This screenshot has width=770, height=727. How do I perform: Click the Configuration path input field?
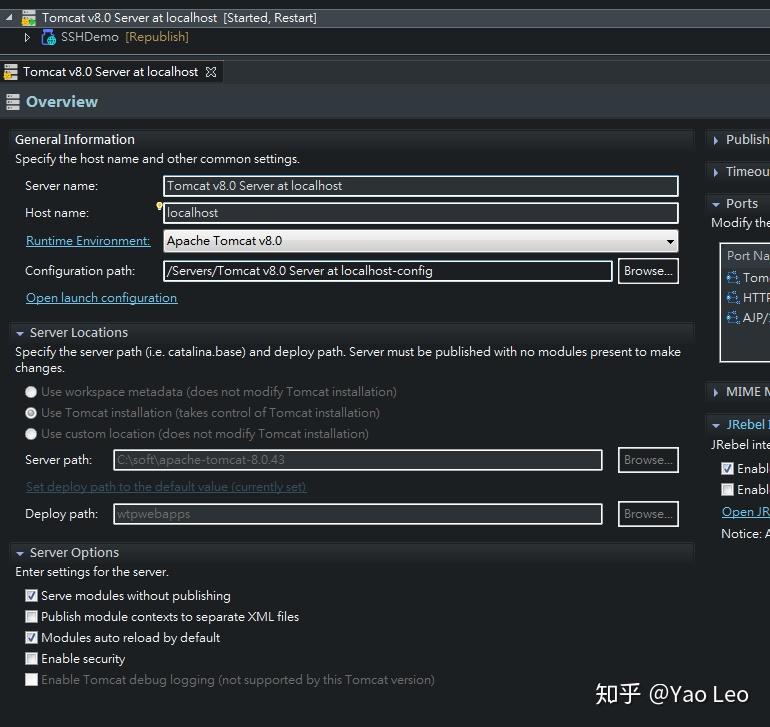(x=387, y=271)
